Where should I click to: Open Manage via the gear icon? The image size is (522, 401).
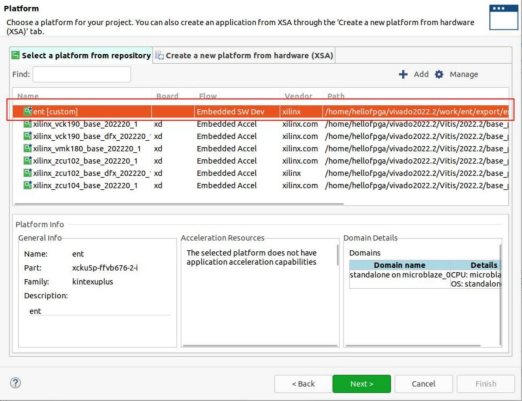point(439,74)
